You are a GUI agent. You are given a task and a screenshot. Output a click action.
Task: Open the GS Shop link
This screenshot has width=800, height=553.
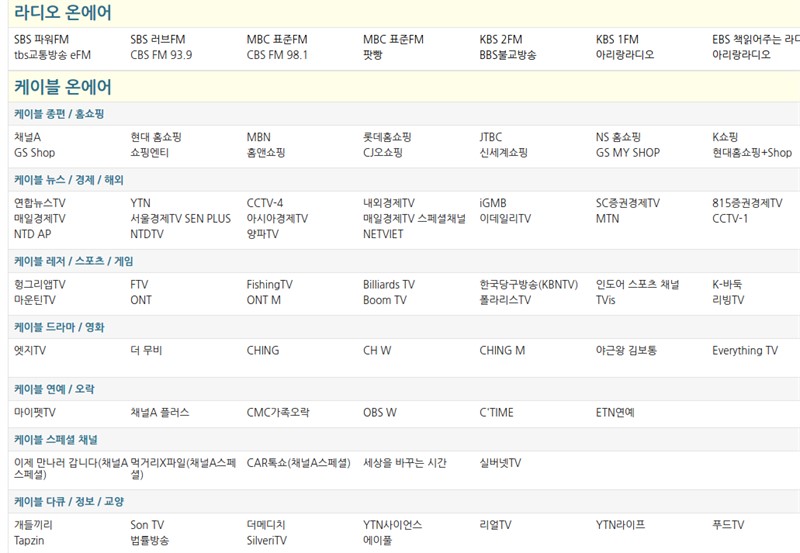(x=34, y=153)
